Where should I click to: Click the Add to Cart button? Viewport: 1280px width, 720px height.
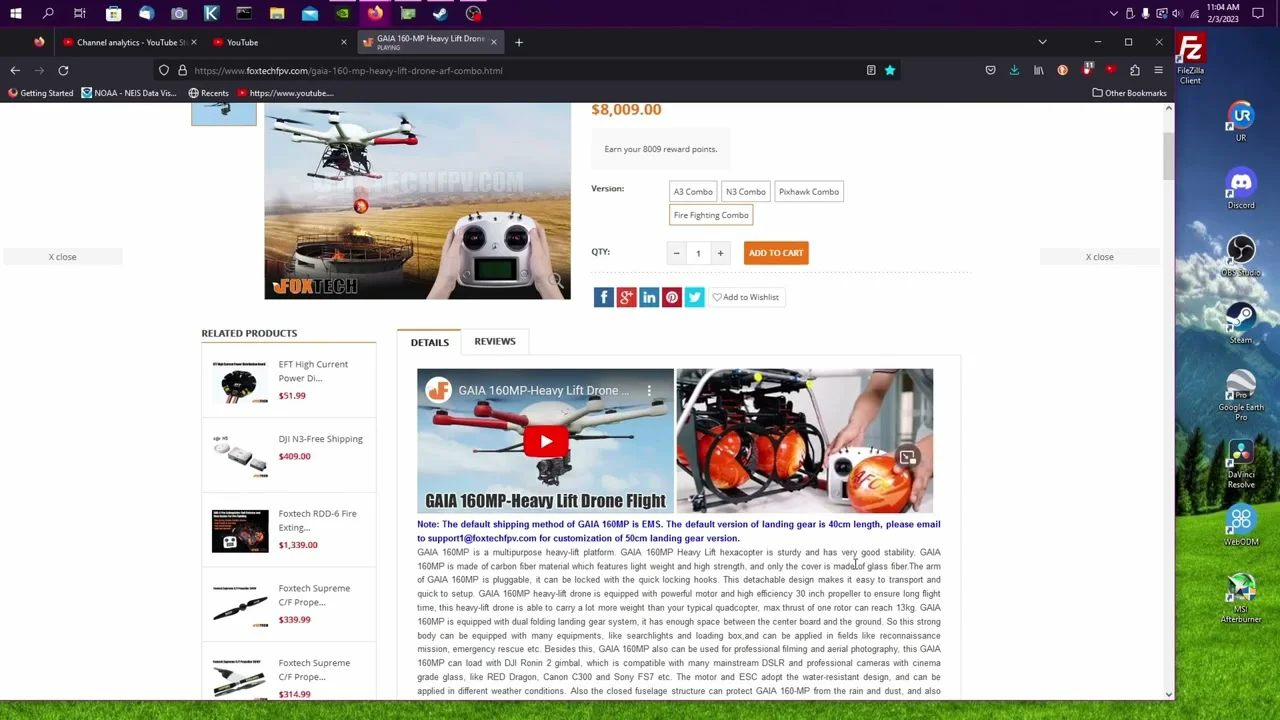pyautogui.click(x=776, y=253)
